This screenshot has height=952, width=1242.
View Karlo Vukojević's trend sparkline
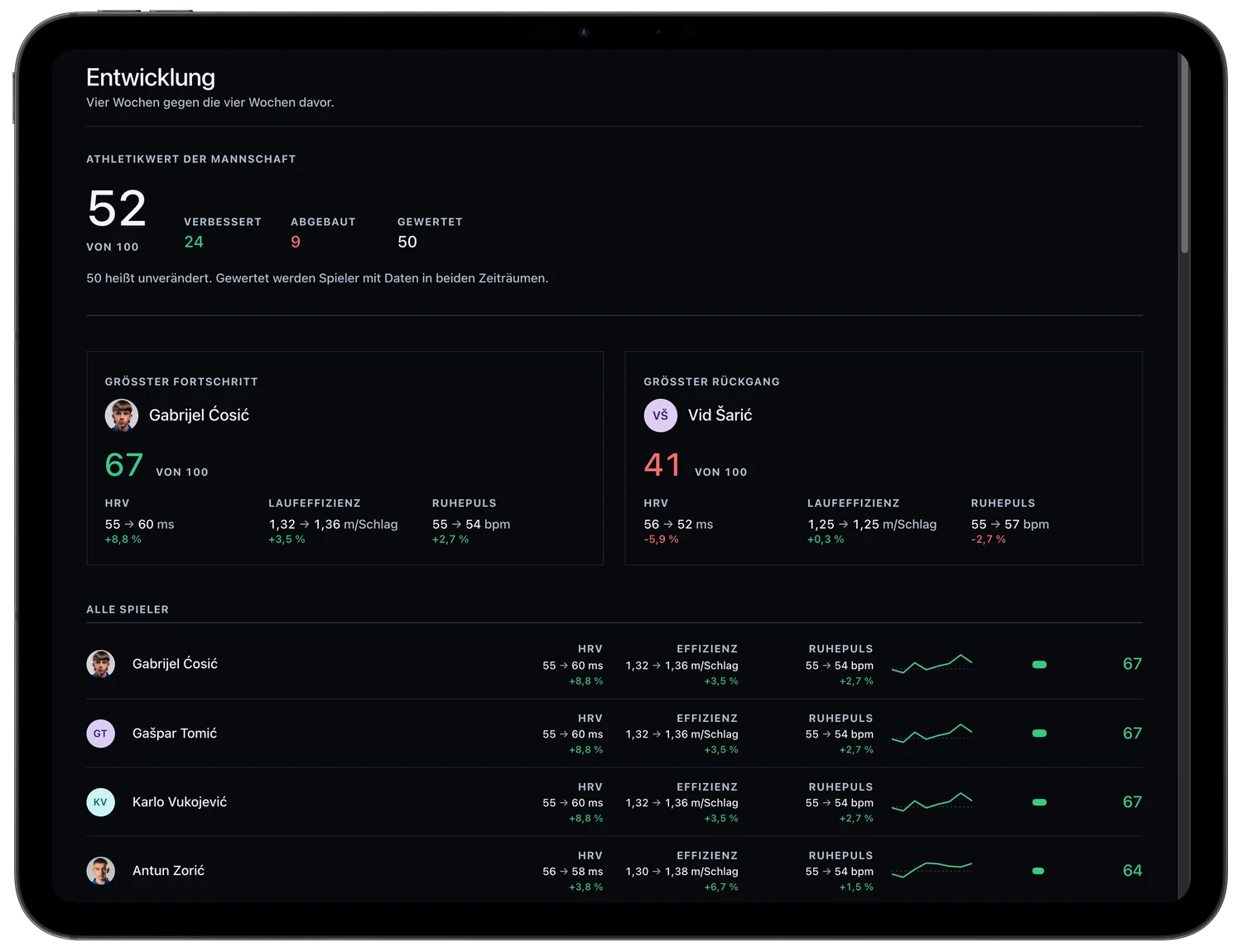coord(931,802)
